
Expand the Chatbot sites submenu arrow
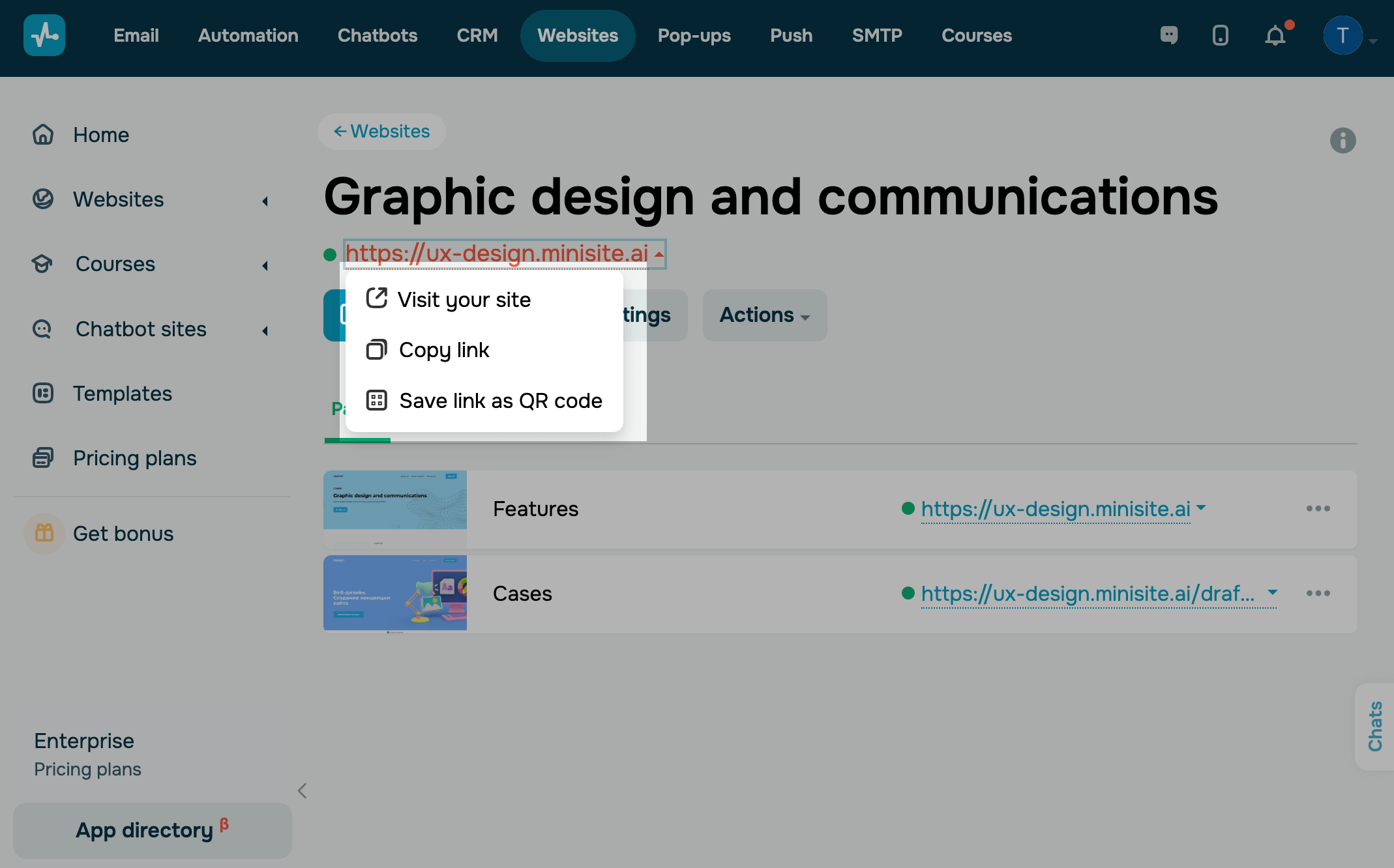click(265, 330)
